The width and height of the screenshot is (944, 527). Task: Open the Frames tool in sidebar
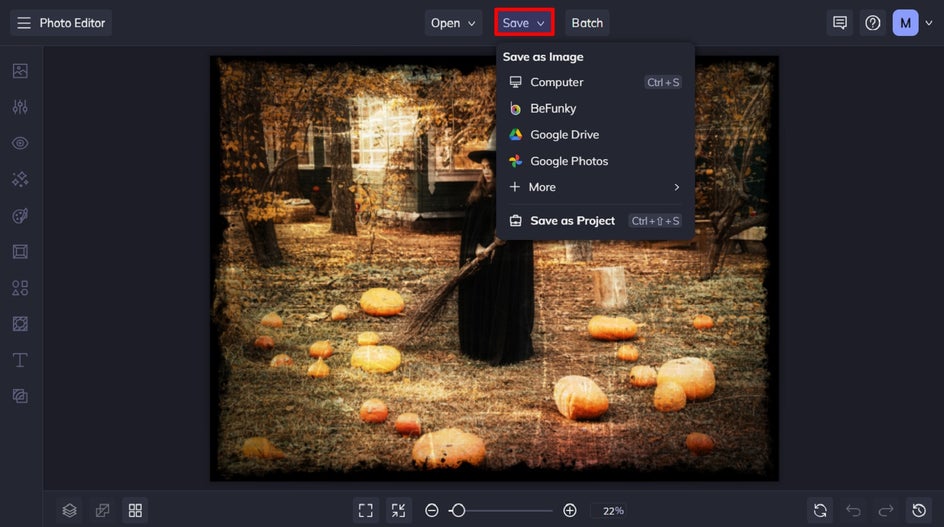click(20, 252)
